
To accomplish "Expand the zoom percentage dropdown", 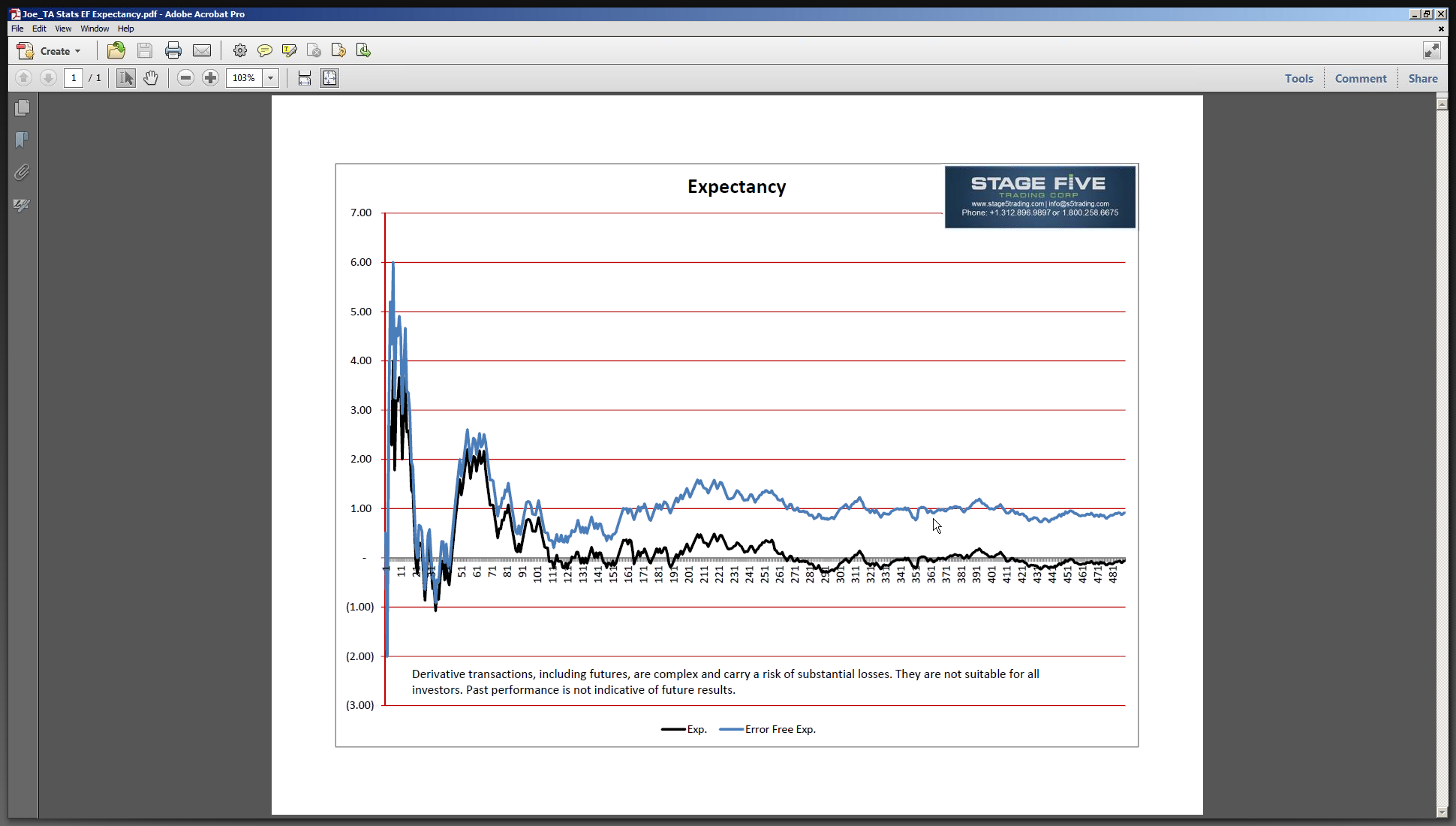I will coord(271,77).
